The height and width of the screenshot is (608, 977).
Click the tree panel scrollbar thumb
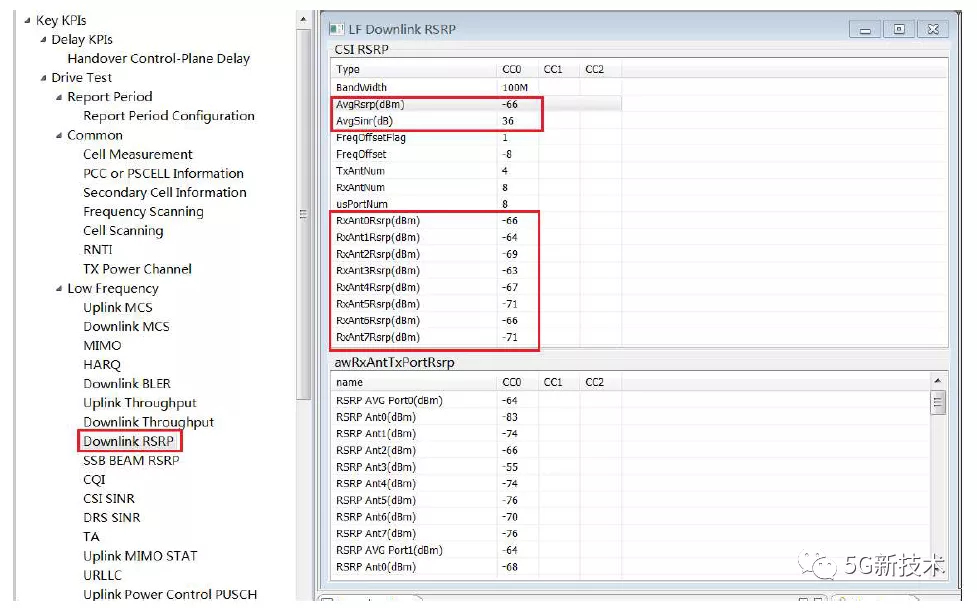303,214
